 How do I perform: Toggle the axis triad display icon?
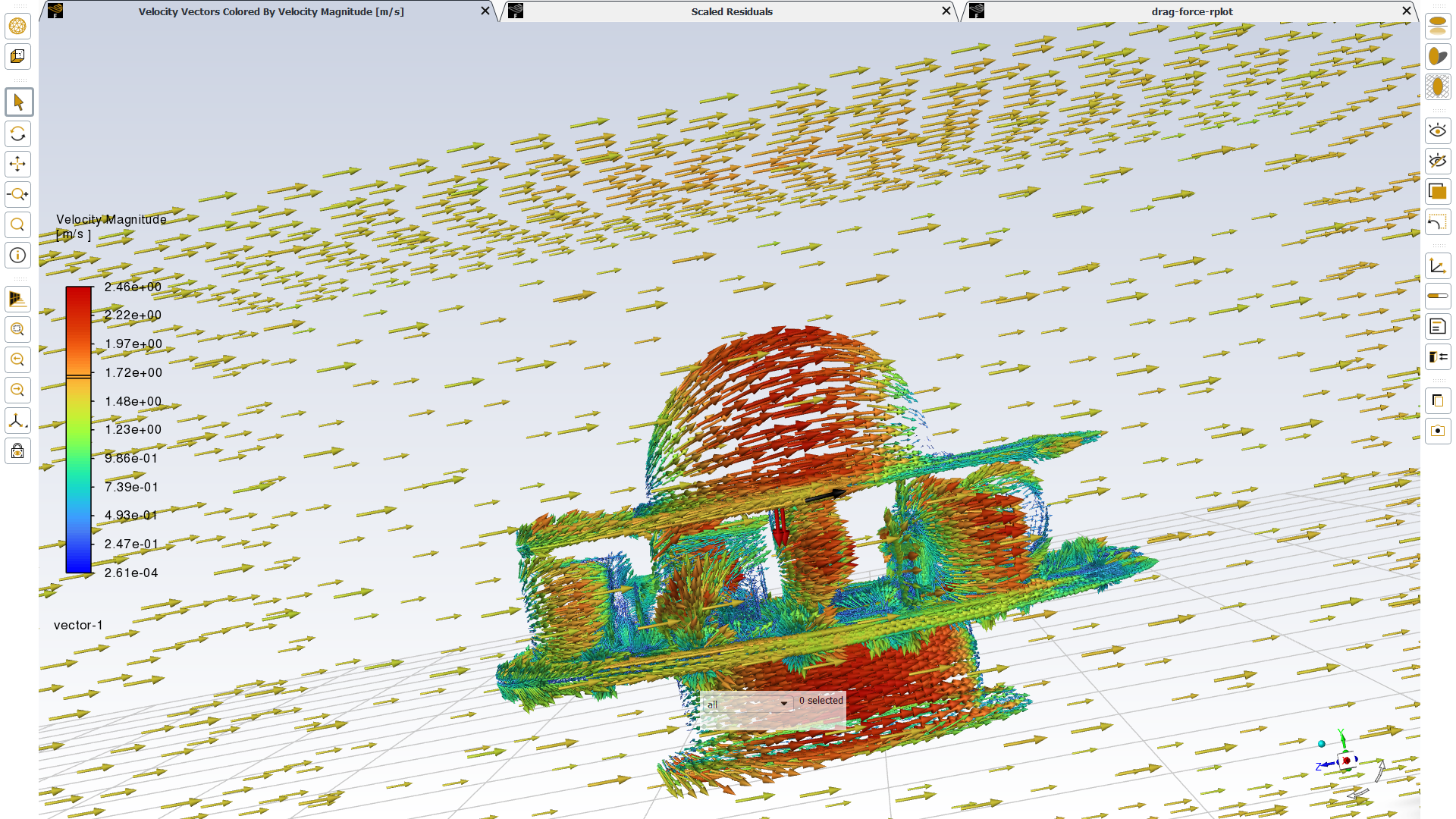click(1437, 265)
